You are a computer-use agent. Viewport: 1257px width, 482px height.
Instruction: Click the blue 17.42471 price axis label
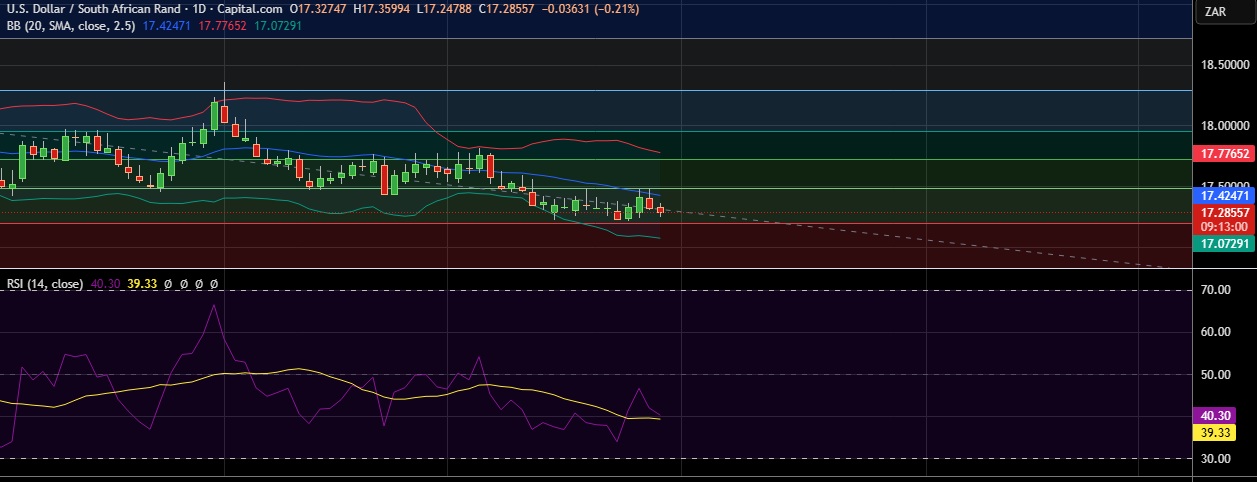1224,197
